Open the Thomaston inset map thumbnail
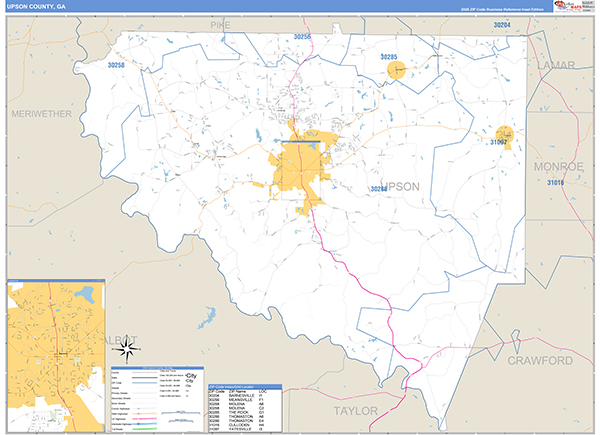 [x=56, y=357]
